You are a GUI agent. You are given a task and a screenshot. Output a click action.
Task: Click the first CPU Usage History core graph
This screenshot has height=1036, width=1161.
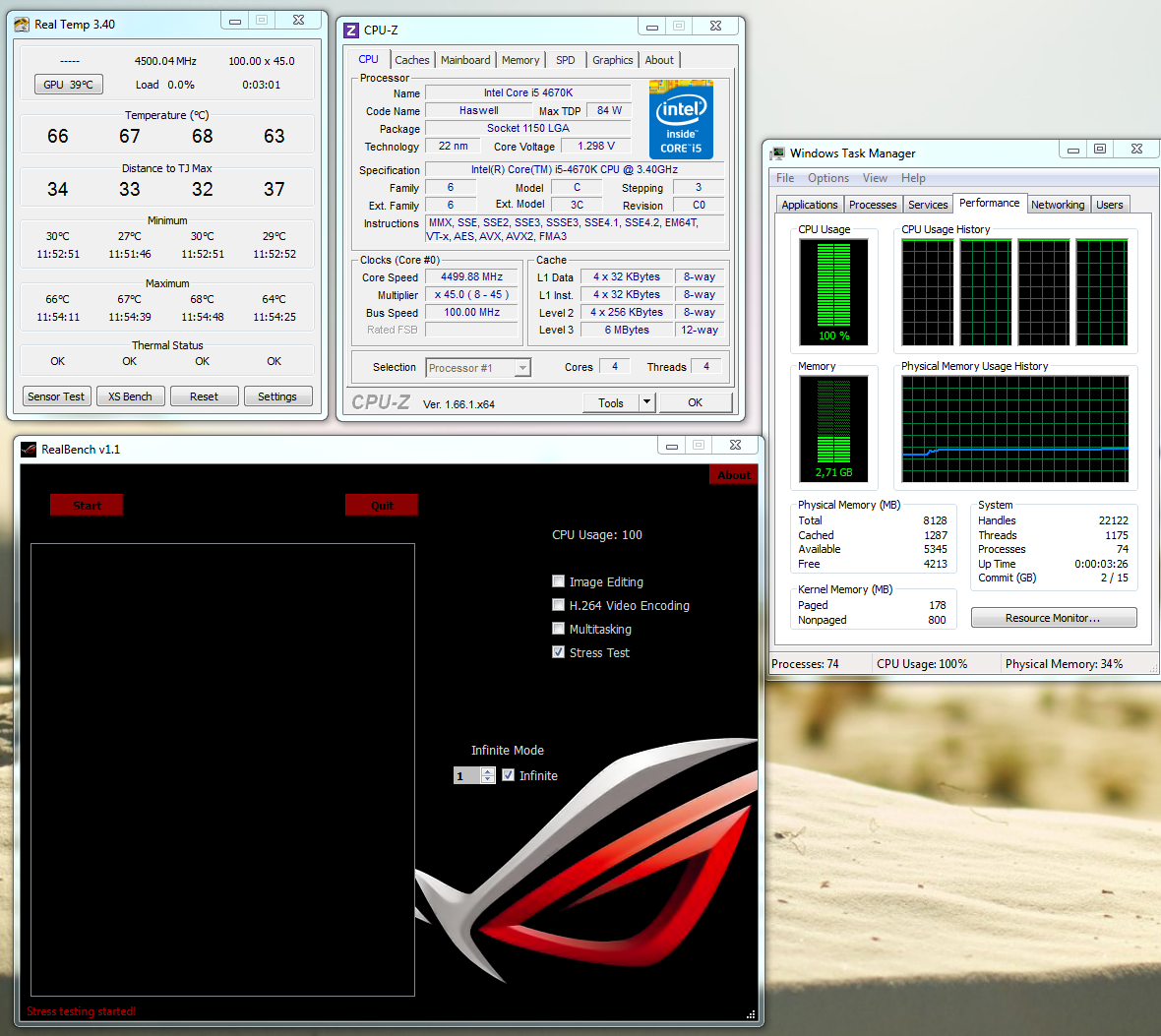(927, 292)
